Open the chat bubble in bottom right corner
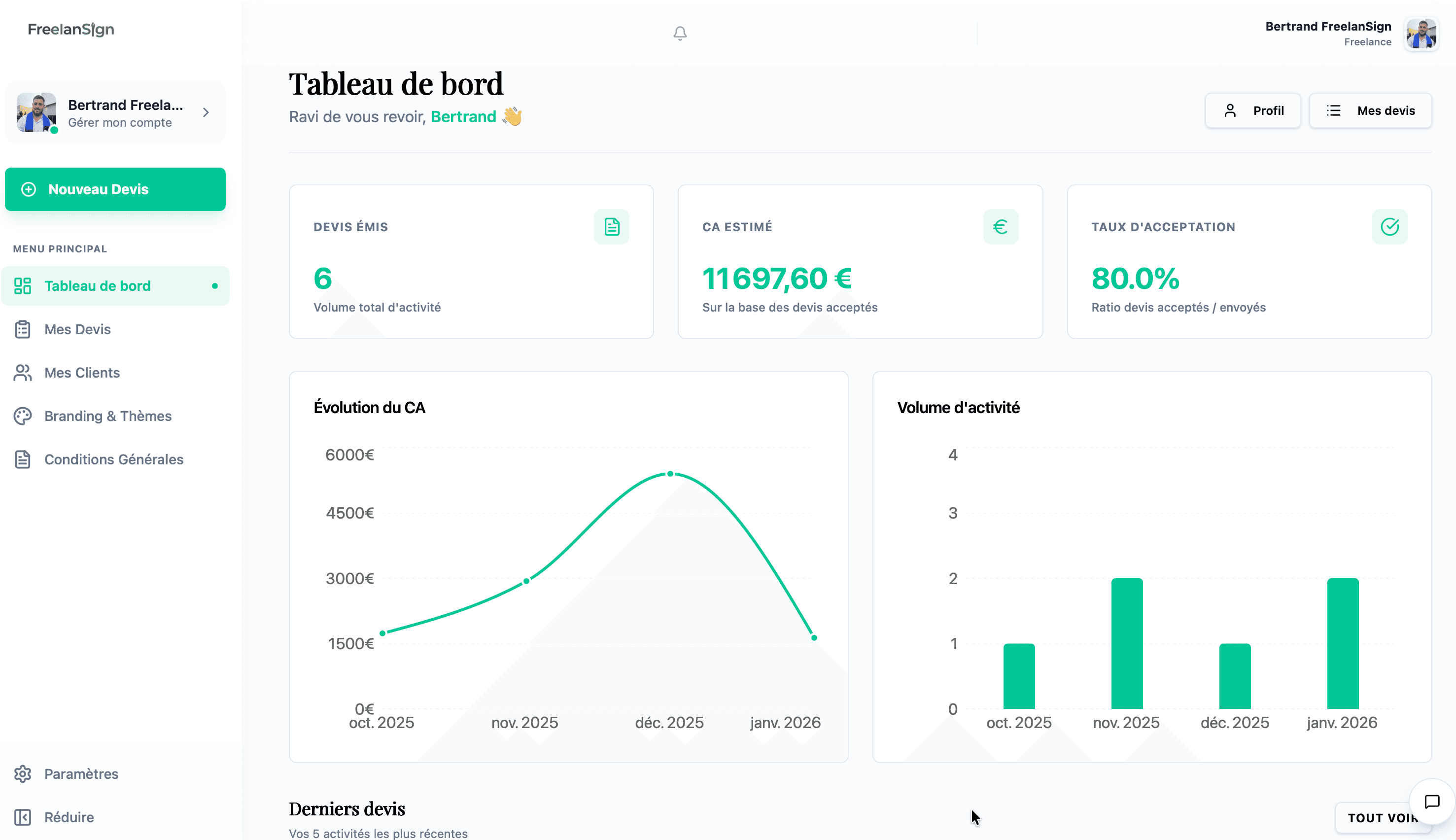1456x840 pixels. (x=1432, y=803)
